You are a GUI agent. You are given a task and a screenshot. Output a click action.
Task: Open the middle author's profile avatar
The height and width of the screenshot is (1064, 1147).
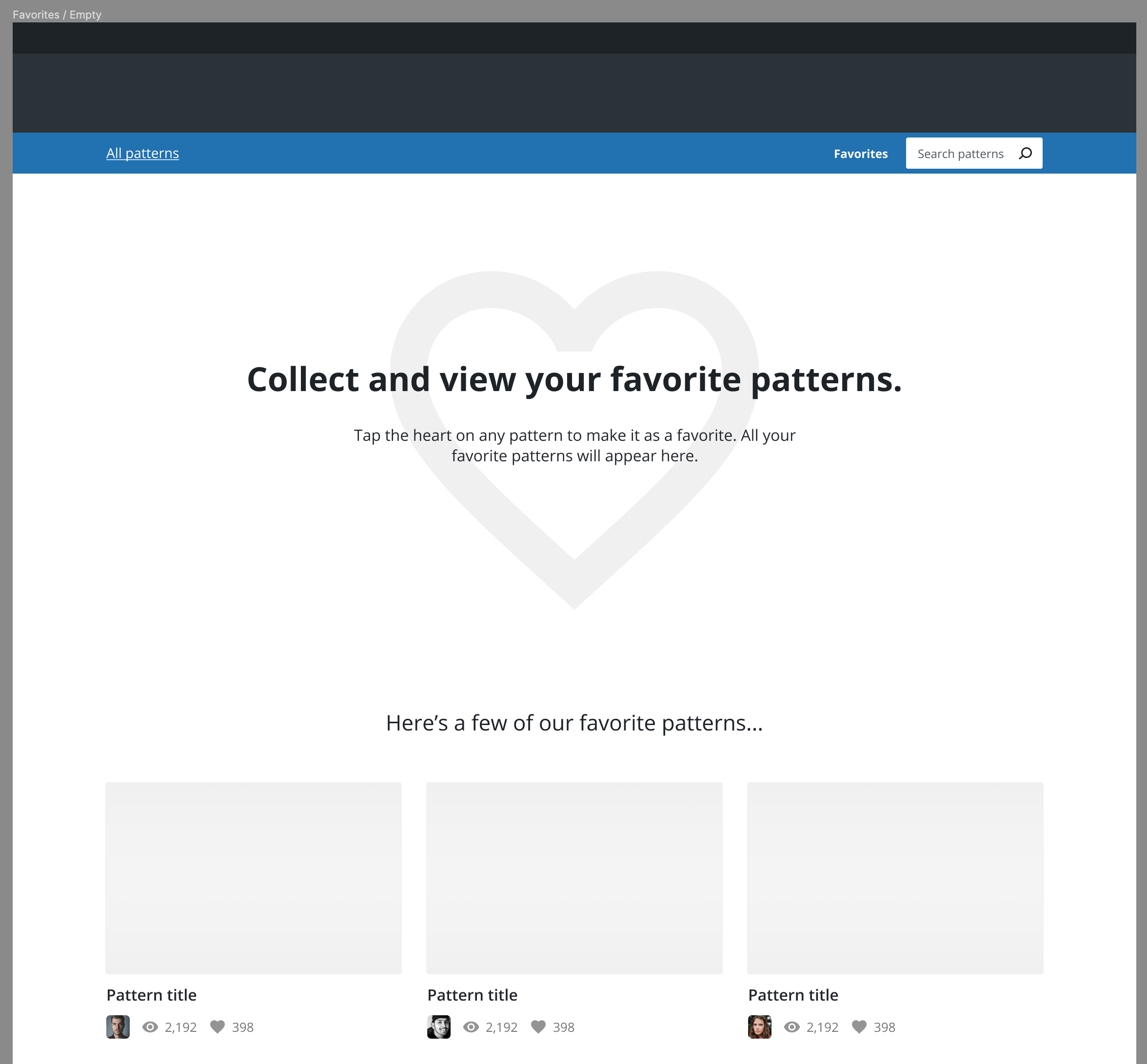(438, 1027)
